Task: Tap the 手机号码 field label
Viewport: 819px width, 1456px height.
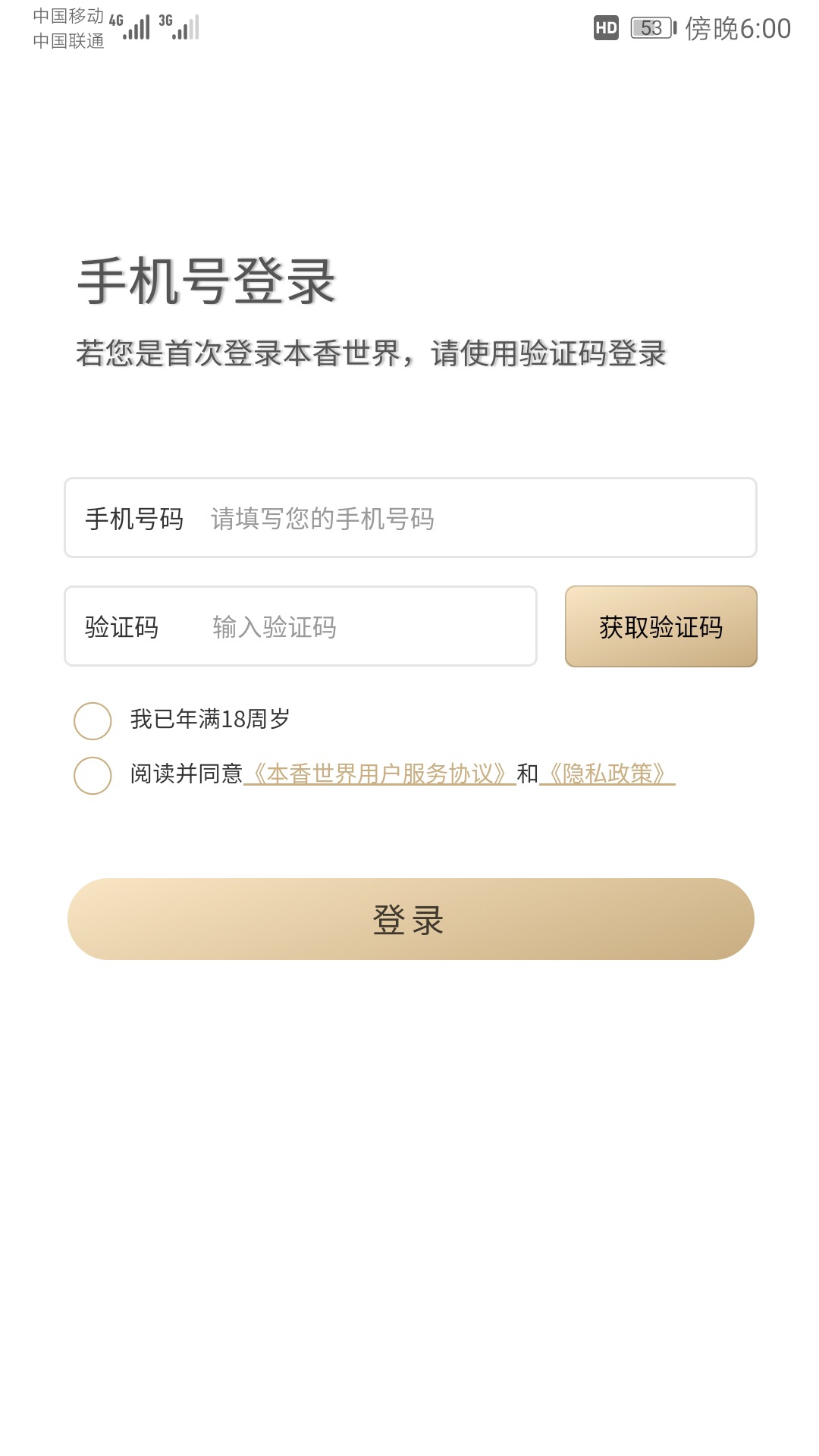Action: click(x=134, y=519)
